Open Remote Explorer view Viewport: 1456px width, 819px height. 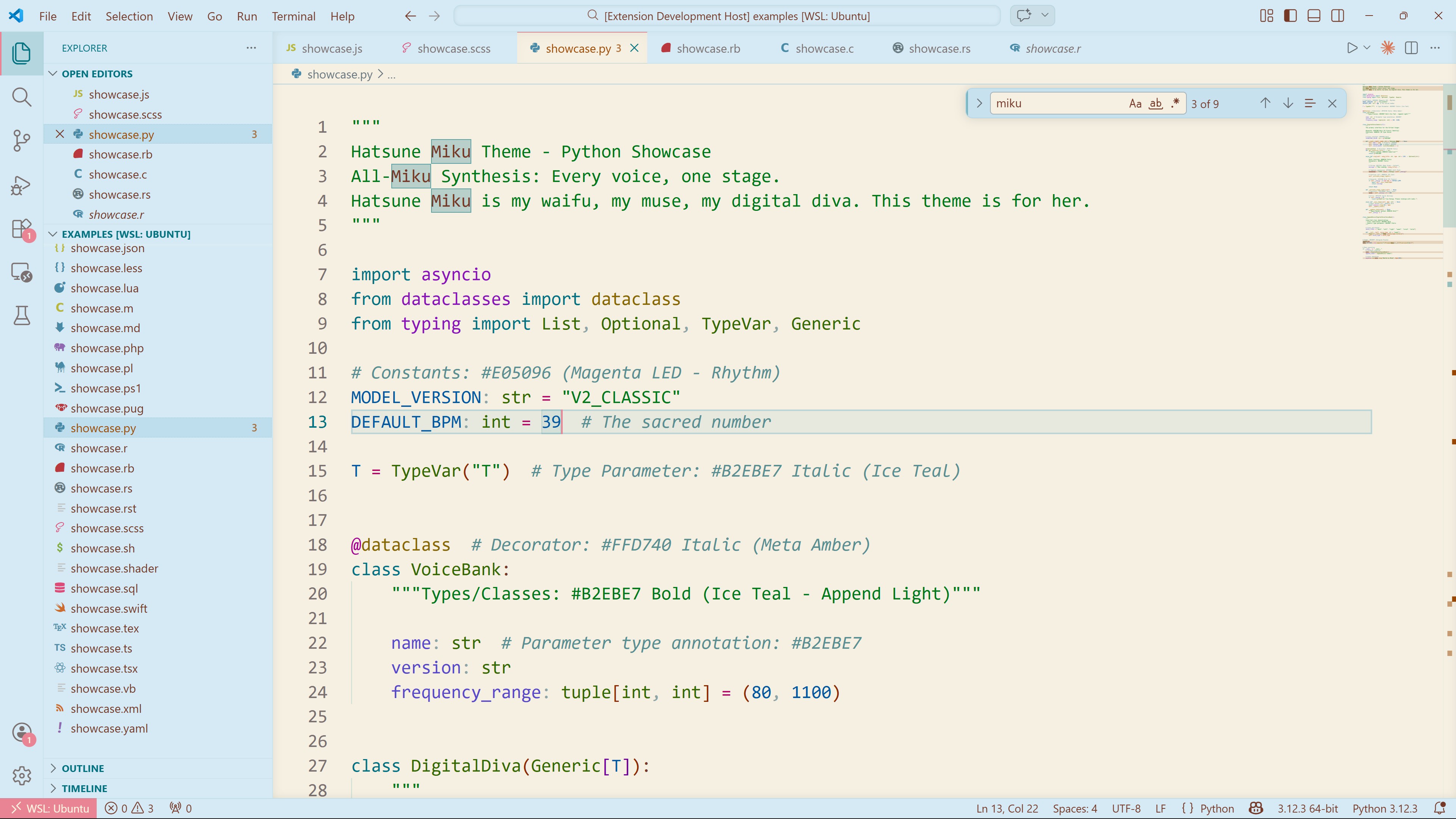[22, 273]
